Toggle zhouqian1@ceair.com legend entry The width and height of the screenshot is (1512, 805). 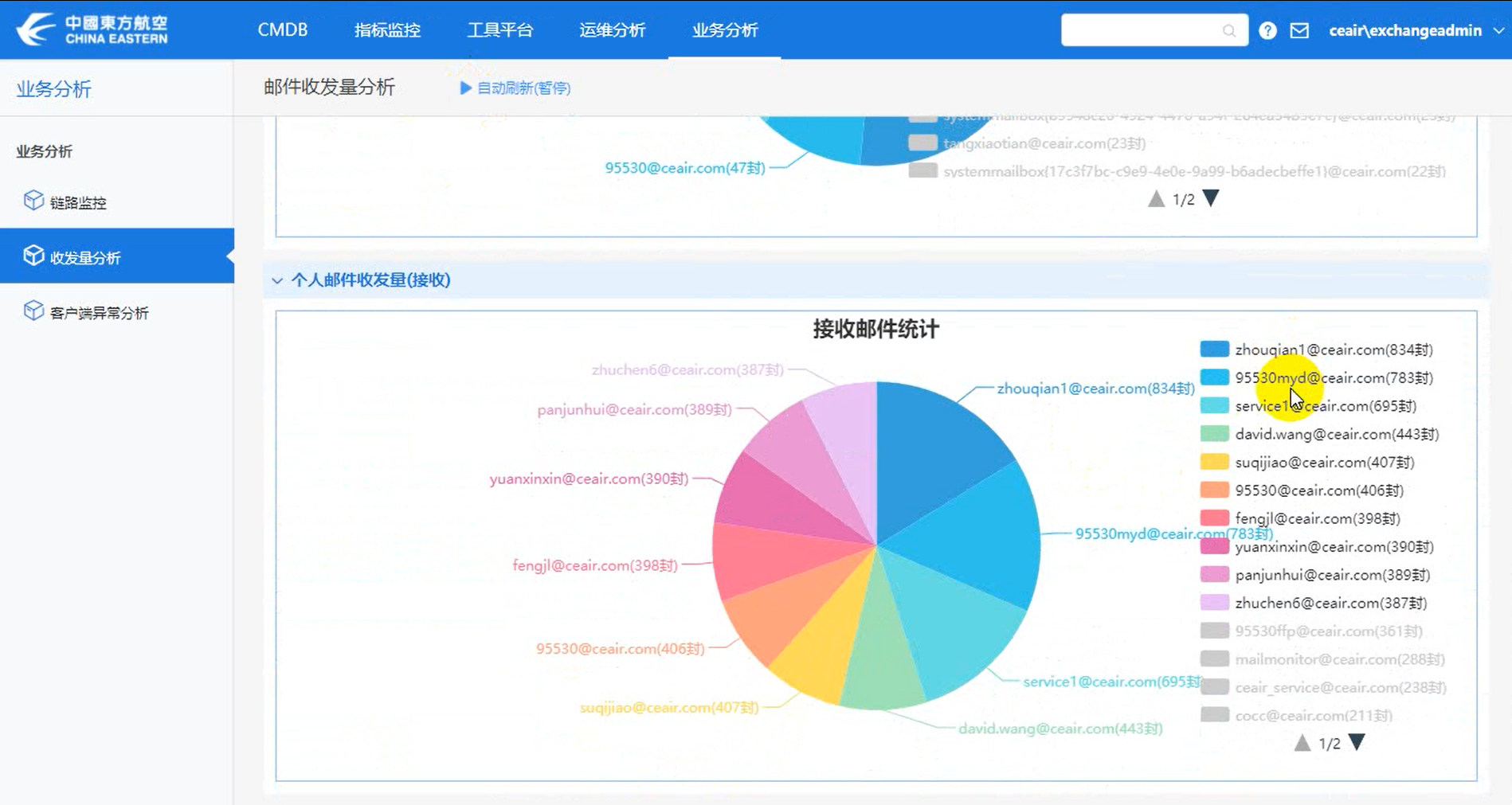[1316, 350]
